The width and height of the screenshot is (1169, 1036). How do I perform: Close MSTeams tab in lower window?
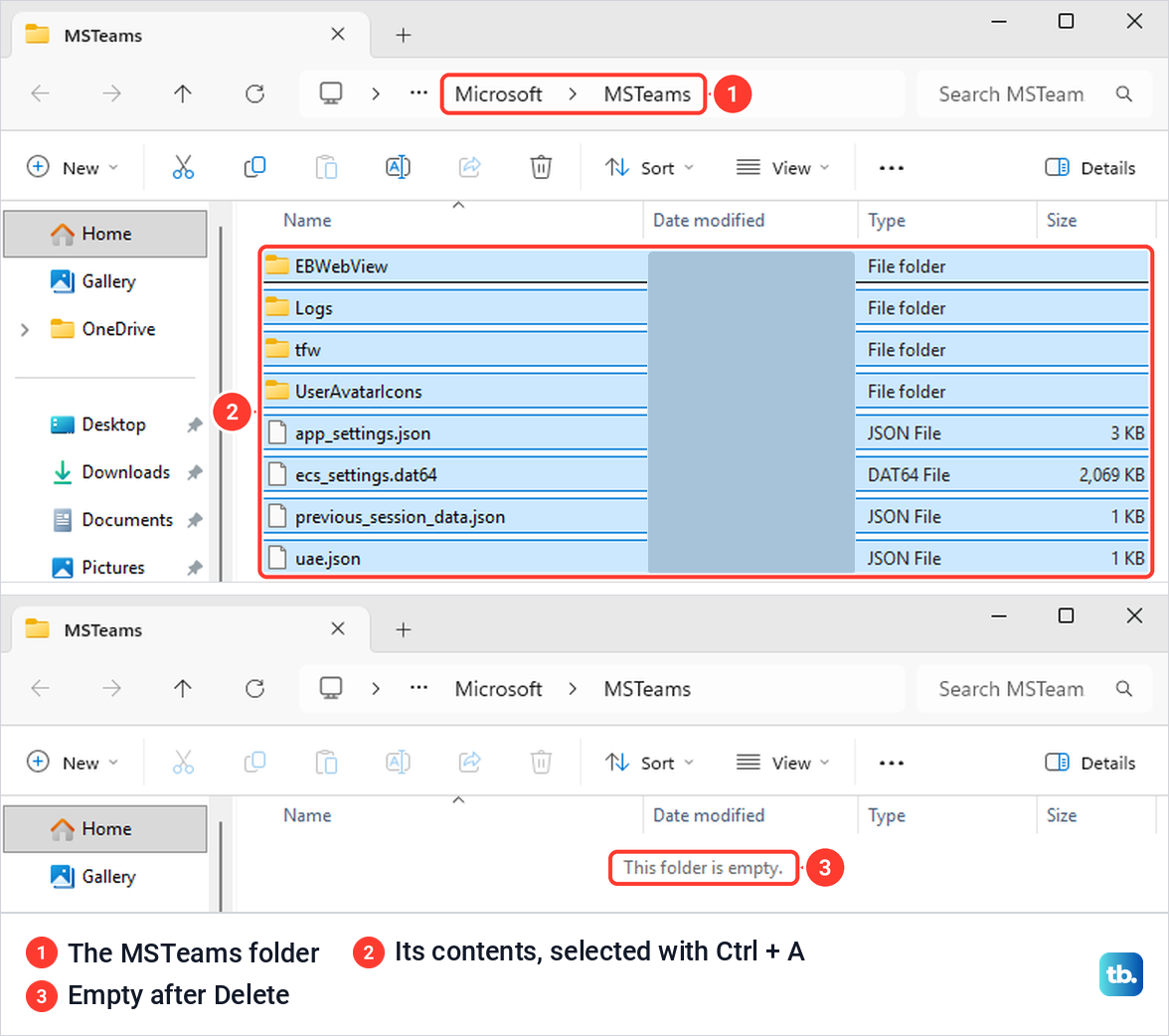[338, 628]
